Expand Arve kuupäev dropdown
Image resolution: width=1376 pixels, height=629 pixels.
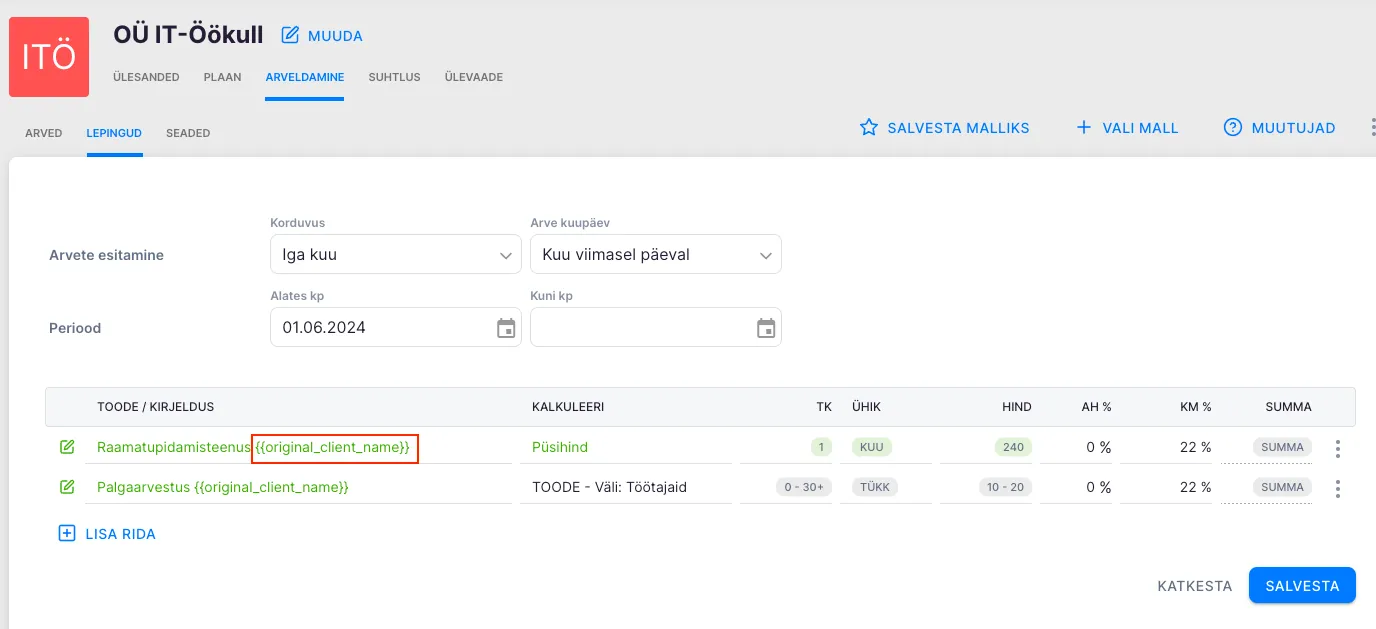click(655, 255)
